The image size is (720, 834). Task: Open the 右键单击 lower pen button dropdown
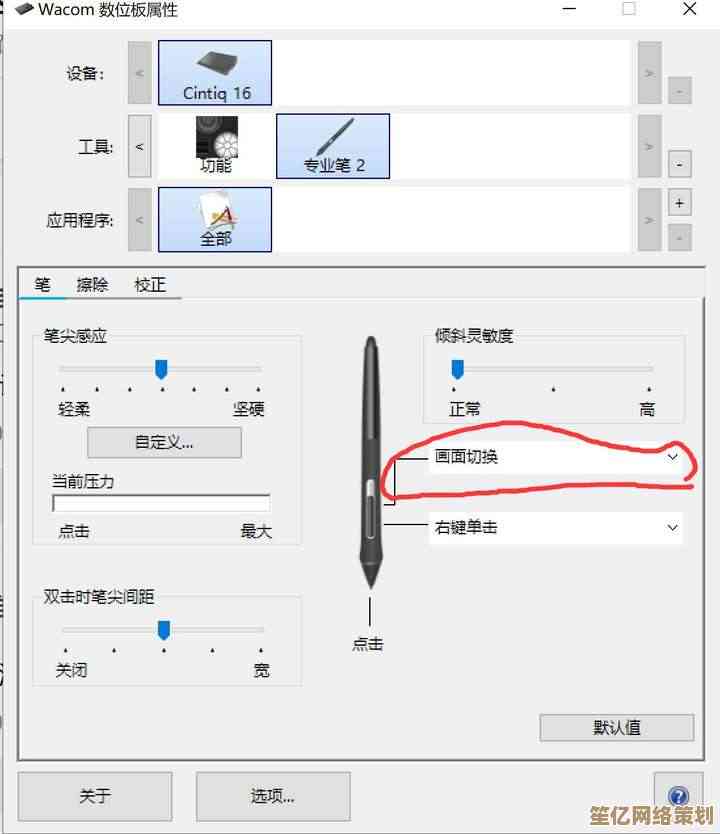(556, 528)
